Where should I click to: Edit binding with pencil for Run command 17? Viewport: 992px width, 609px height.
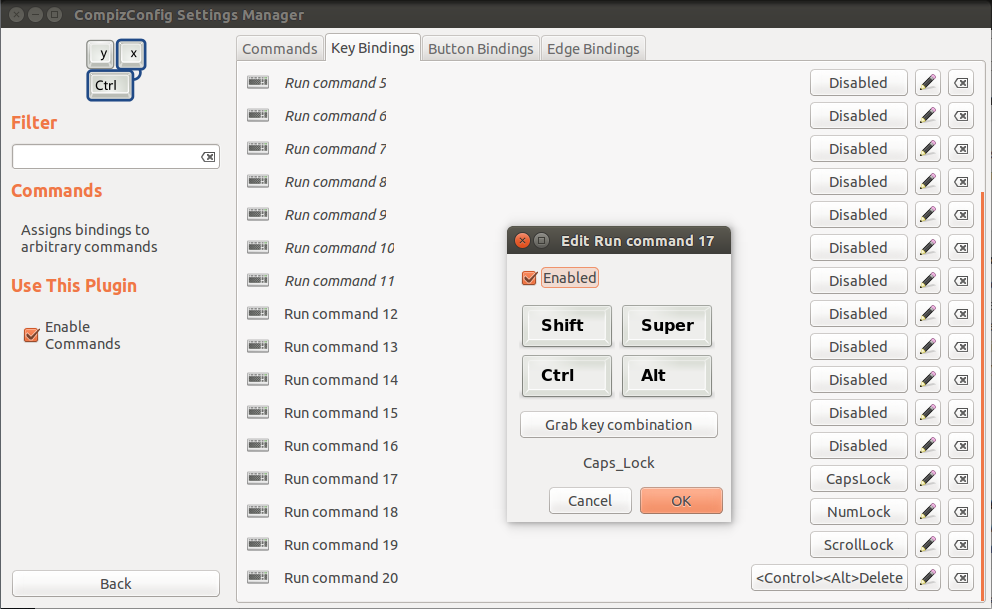(928, 479)
